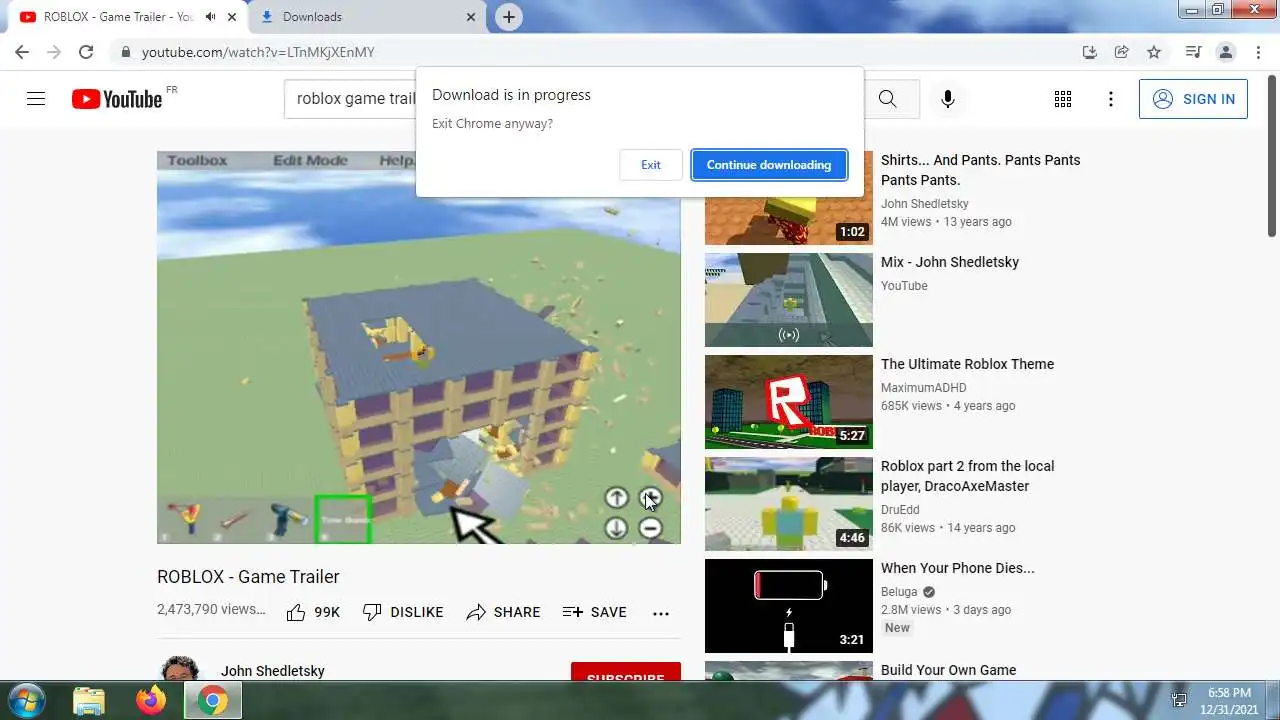This screenshot has height=720, width=1280.
Task: Click the DISLIKE button
Action: pos(403,612)
